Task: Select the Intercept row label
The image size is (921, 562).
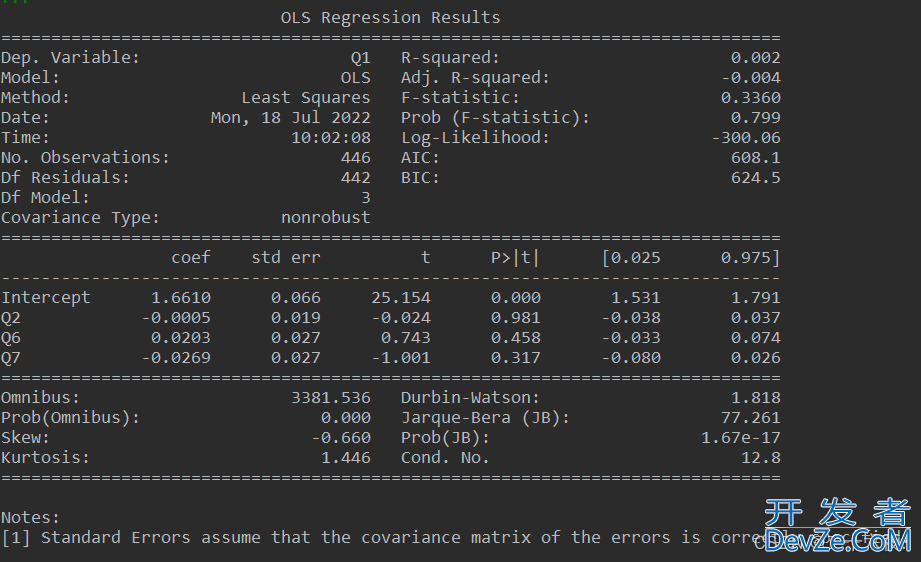Action: [x=46, y=298]
